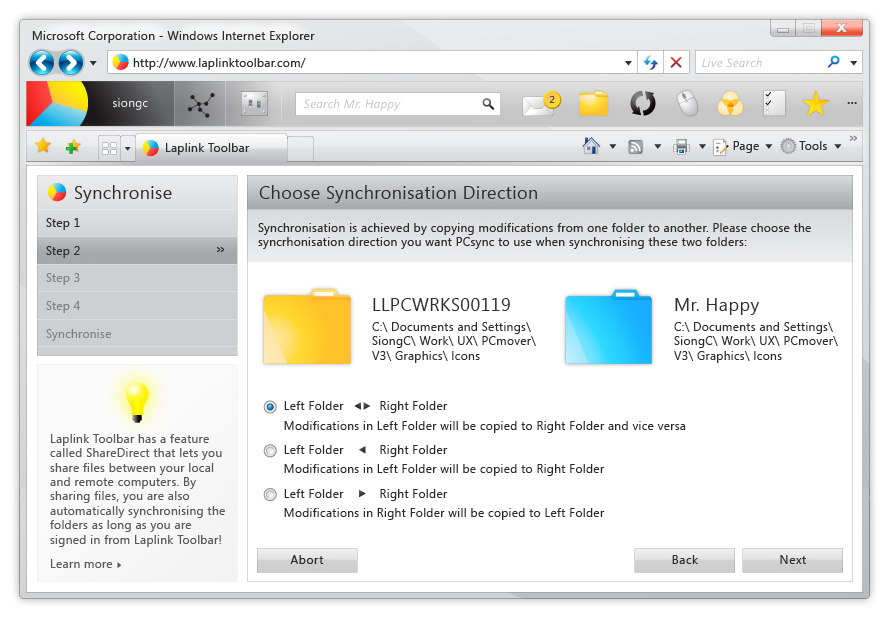Select bidirectional Left and Right Folder sync option

[x=270, y=407]
